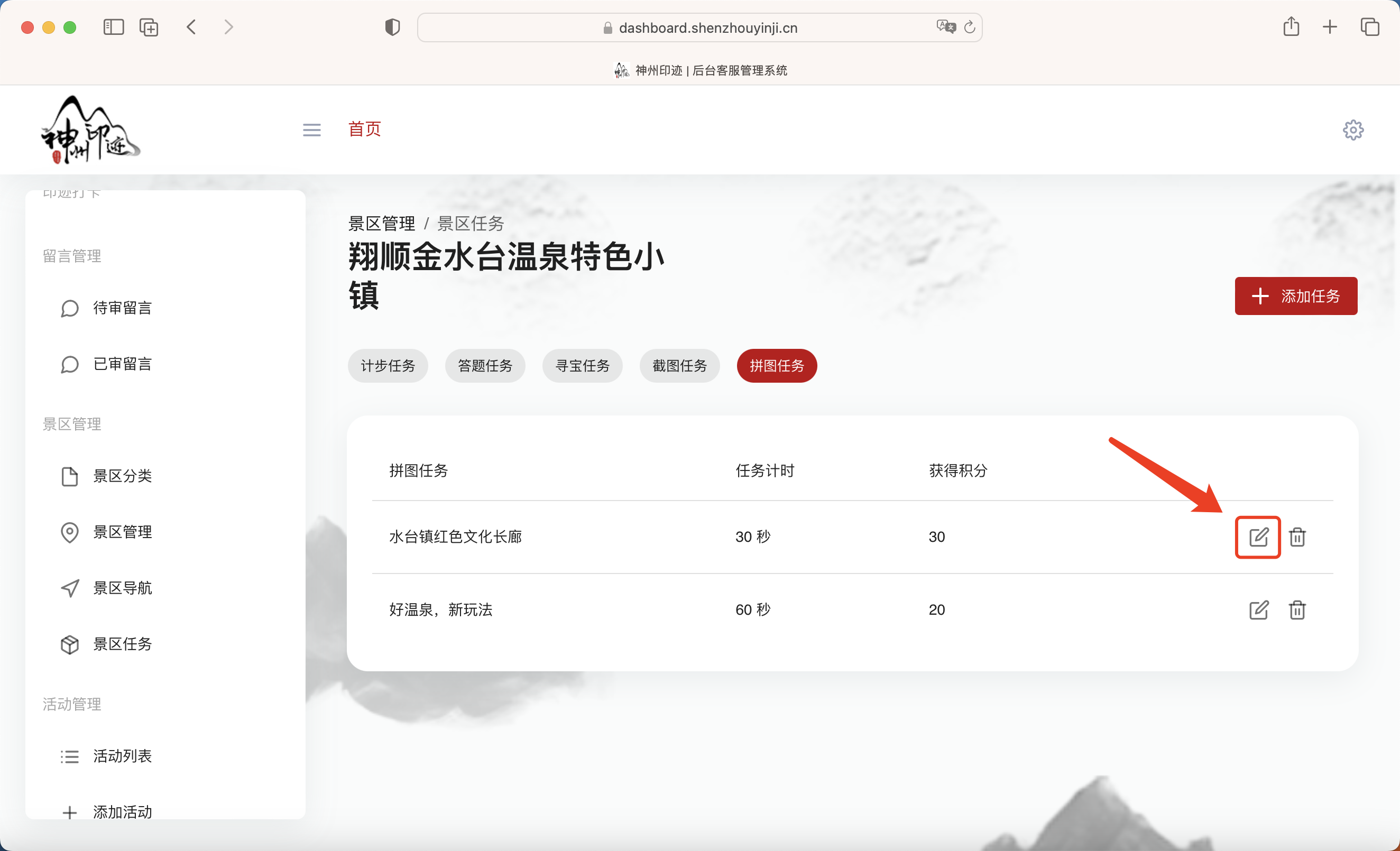Open 景区管理 scenic area management
Image resolution: width=1400 pixels, height=851 pixels.
[122, 532]
